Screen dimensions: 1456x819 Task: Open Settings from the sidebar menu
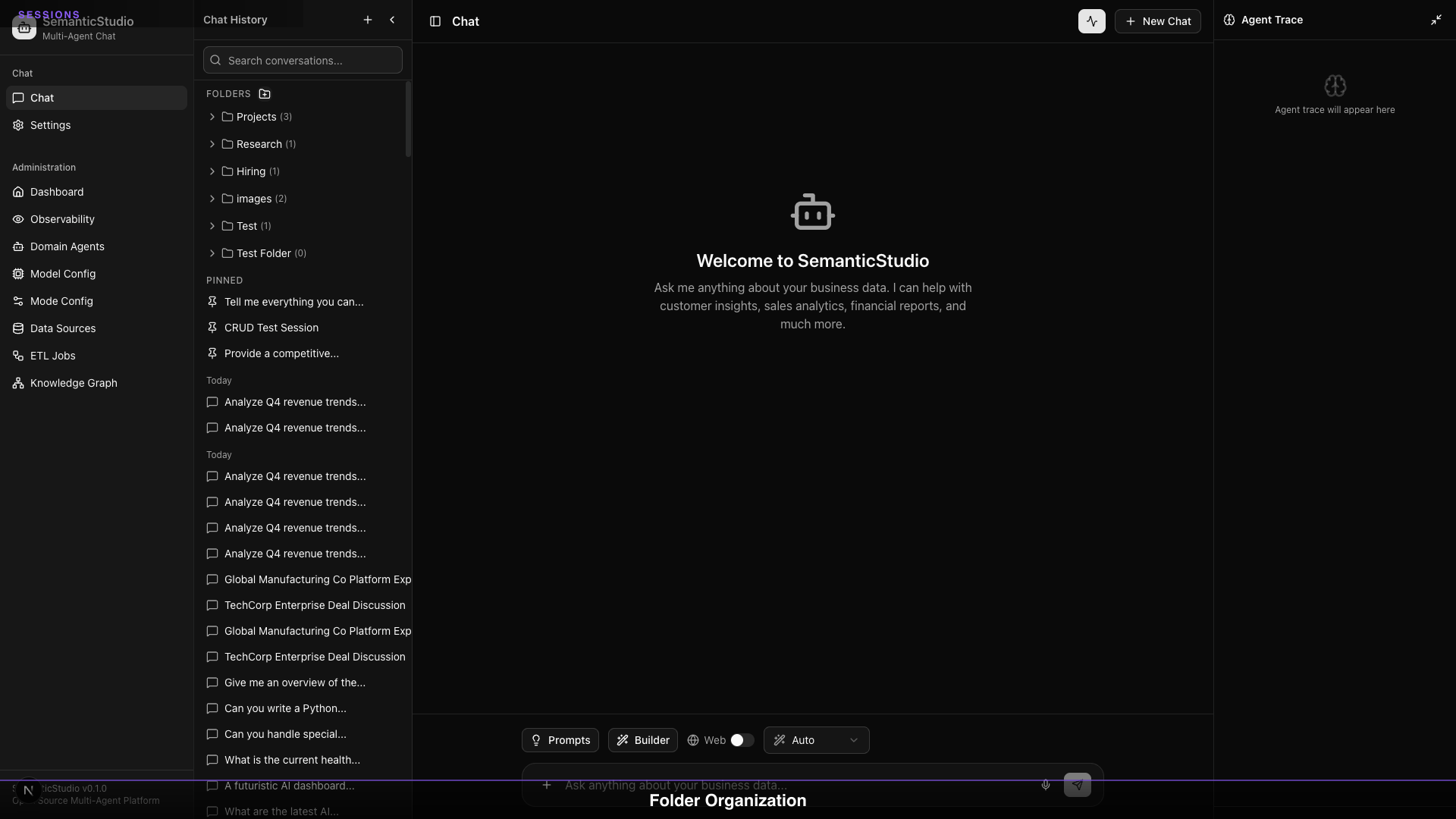pos(49,125)
